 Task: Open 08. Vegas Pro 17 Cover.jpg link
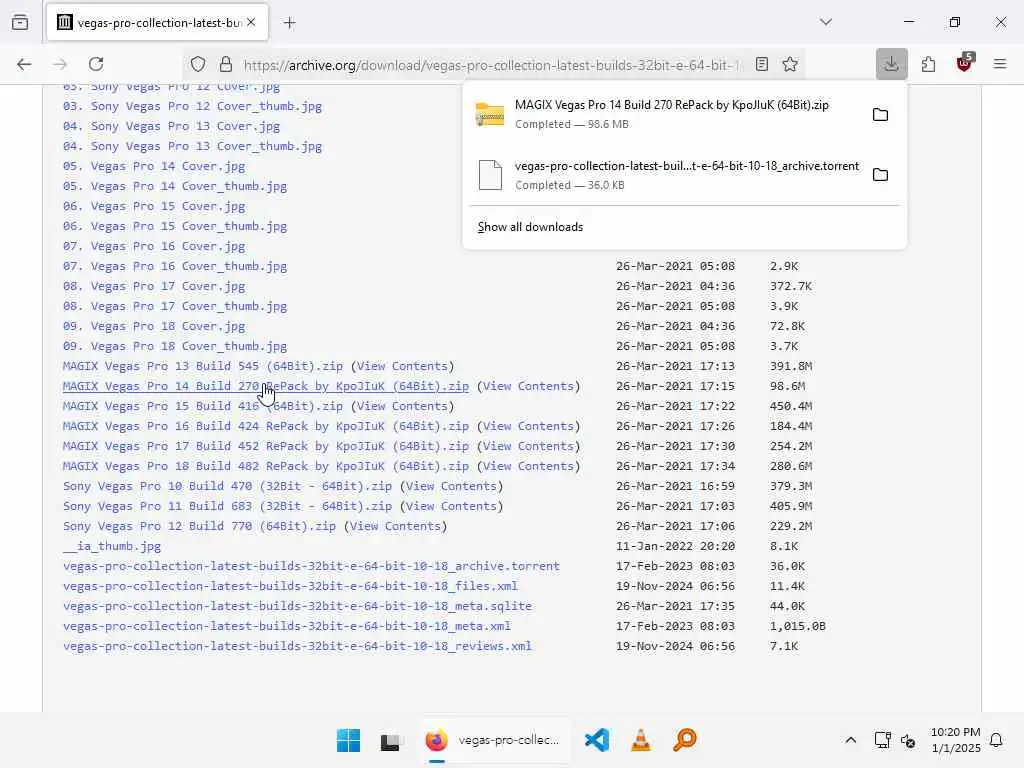(154, 286)
